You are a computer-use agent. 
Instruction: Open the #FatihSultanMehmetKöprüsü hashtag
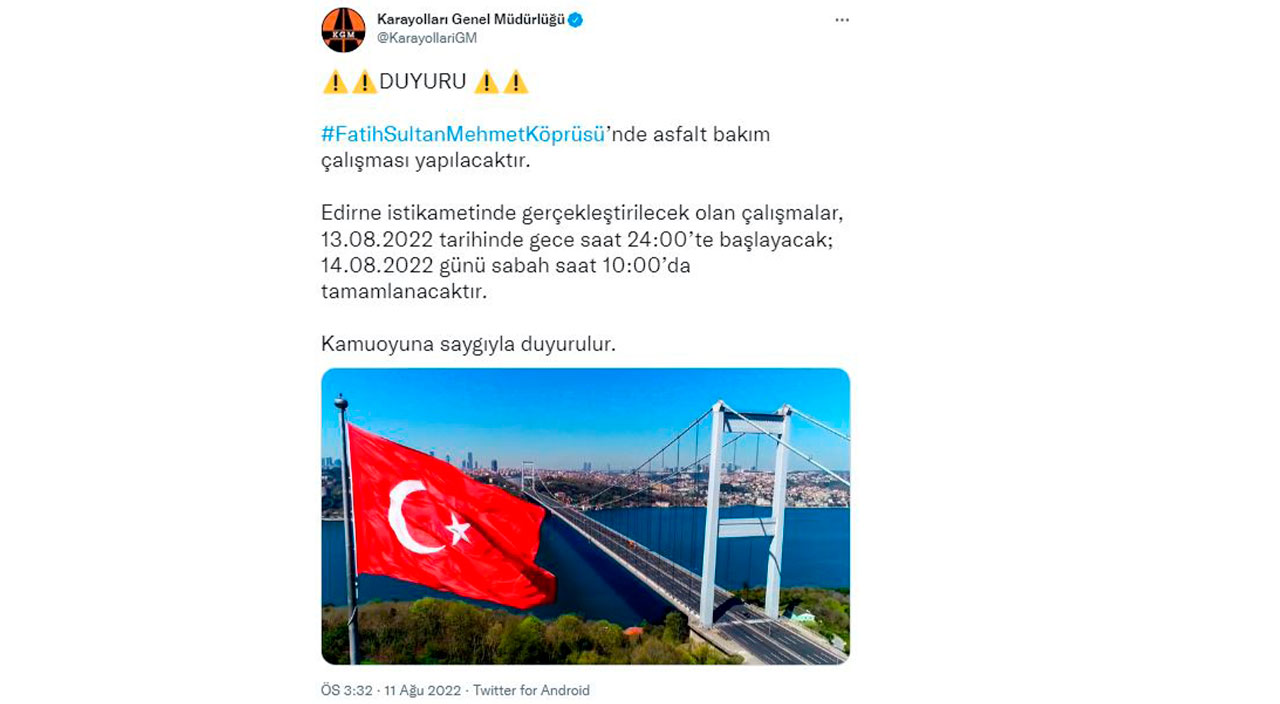point(463,134)
